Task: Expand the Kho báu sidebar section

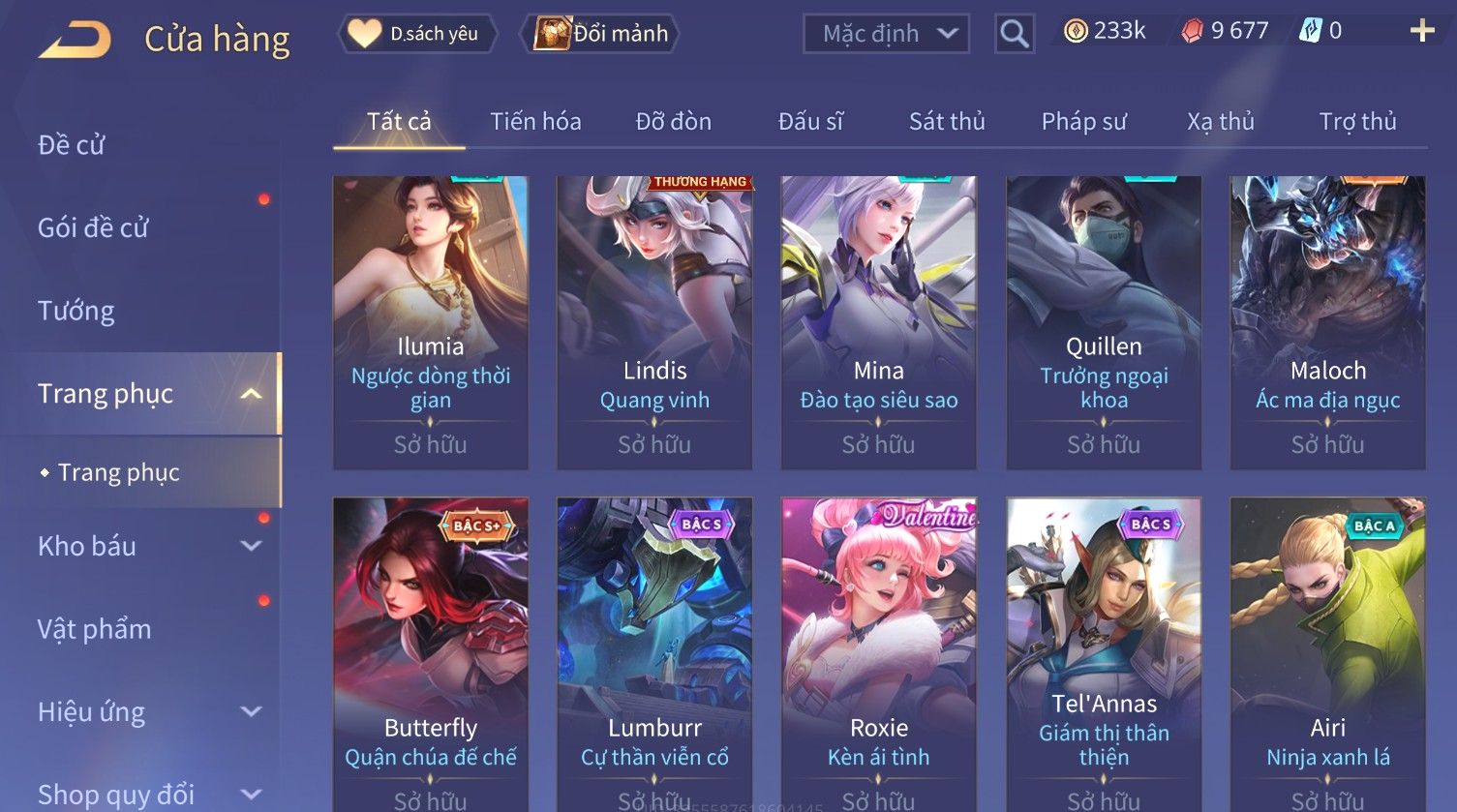Action: pyautogui.click(x=251, y=546)
